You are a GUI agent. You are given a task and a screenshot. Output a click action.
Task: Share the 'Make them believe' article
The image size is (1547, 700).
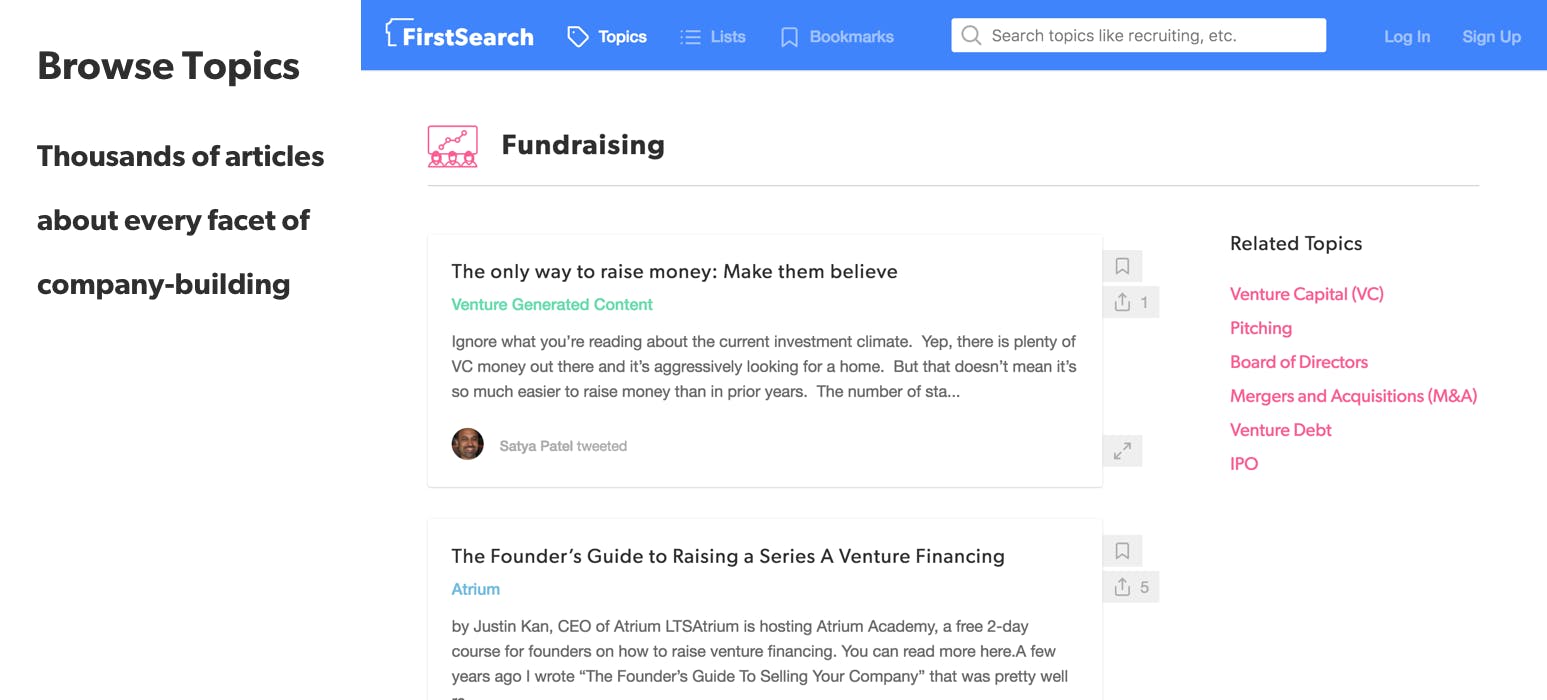pyautogui.click(x=1122, y=302)
